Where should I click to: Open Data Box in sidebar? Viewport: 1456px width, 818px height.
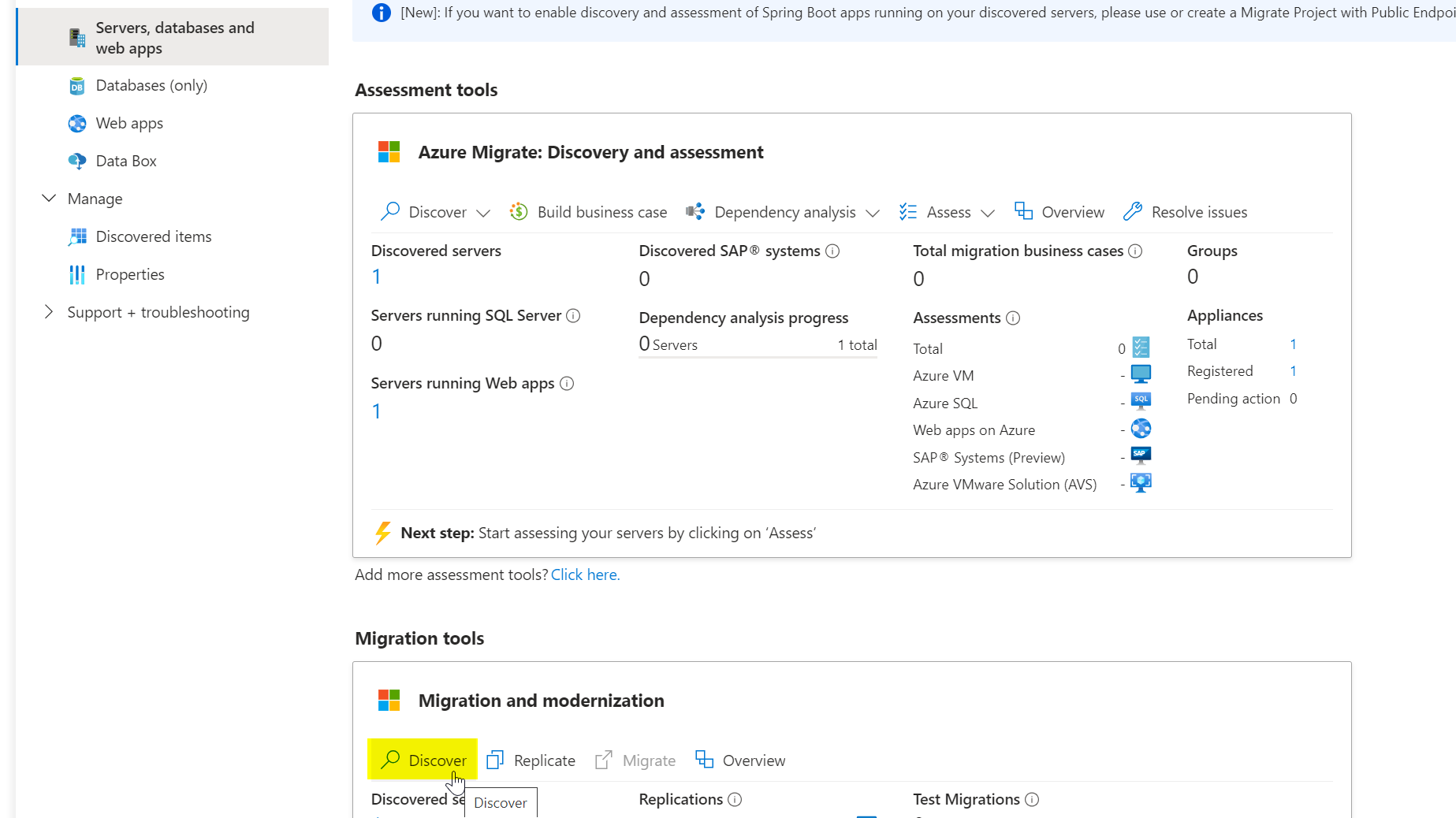tap(126, 161)
